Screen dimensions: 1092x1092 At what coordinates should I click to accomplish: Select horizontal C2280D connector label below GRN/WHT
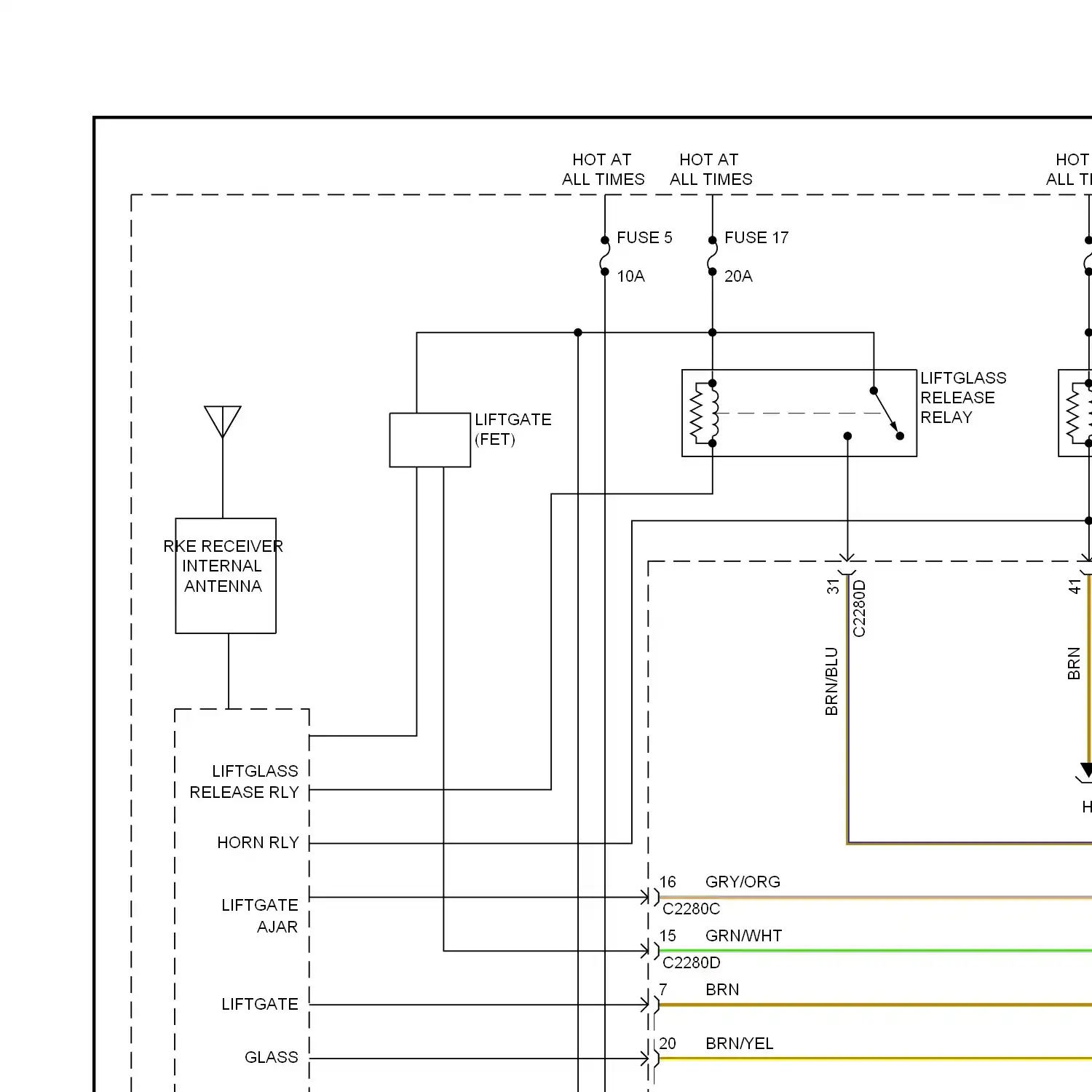pos(692,962)
